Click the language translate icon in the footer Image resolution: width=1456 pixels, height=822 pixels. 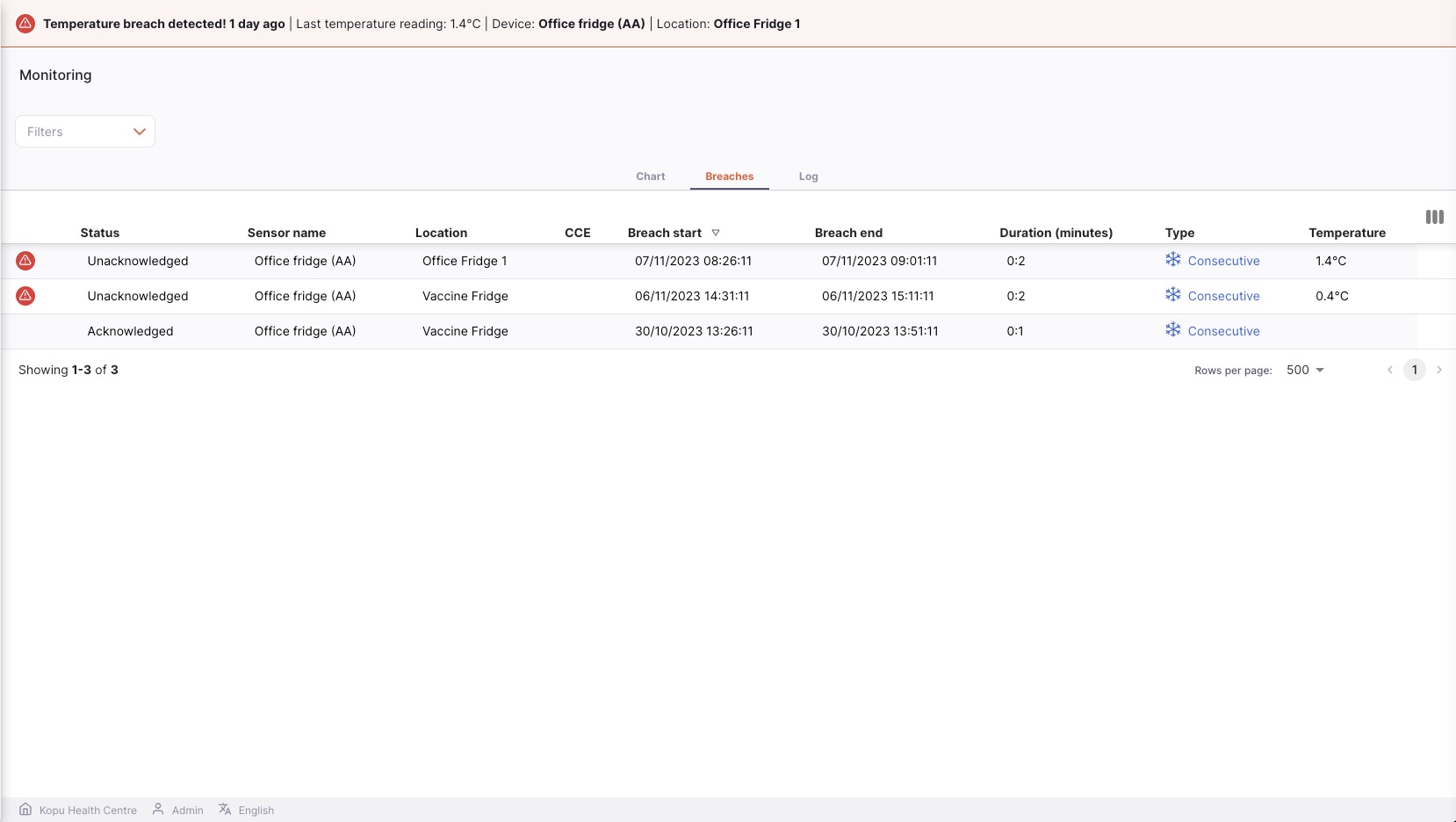pyautogui.click(x=225, y=810)
